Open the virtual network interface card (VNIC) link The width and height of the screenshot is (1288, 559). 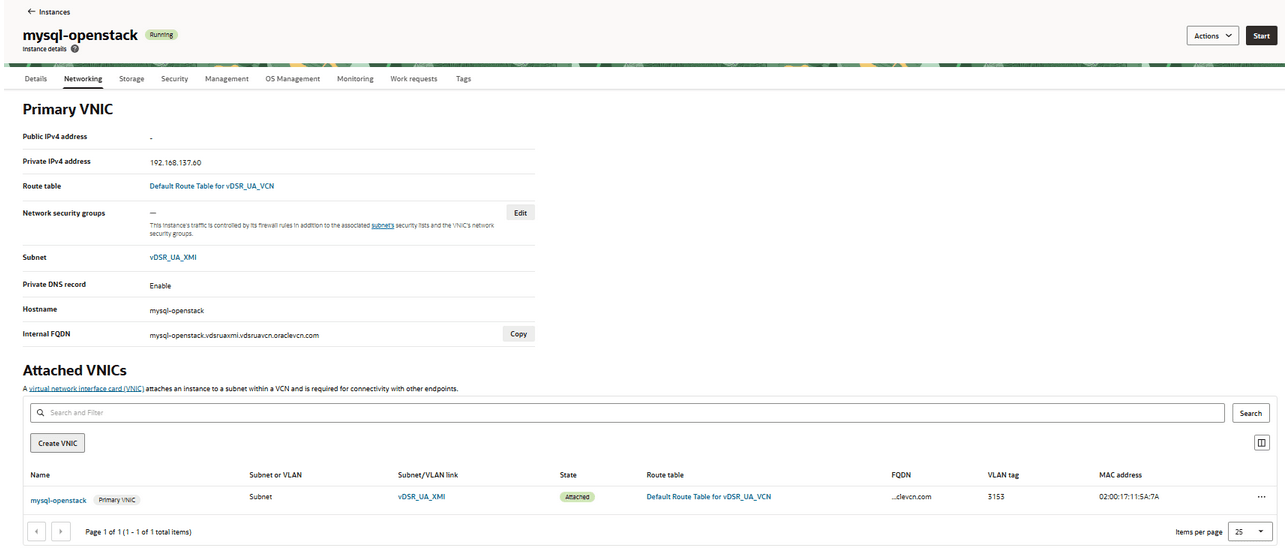[86, 388]
